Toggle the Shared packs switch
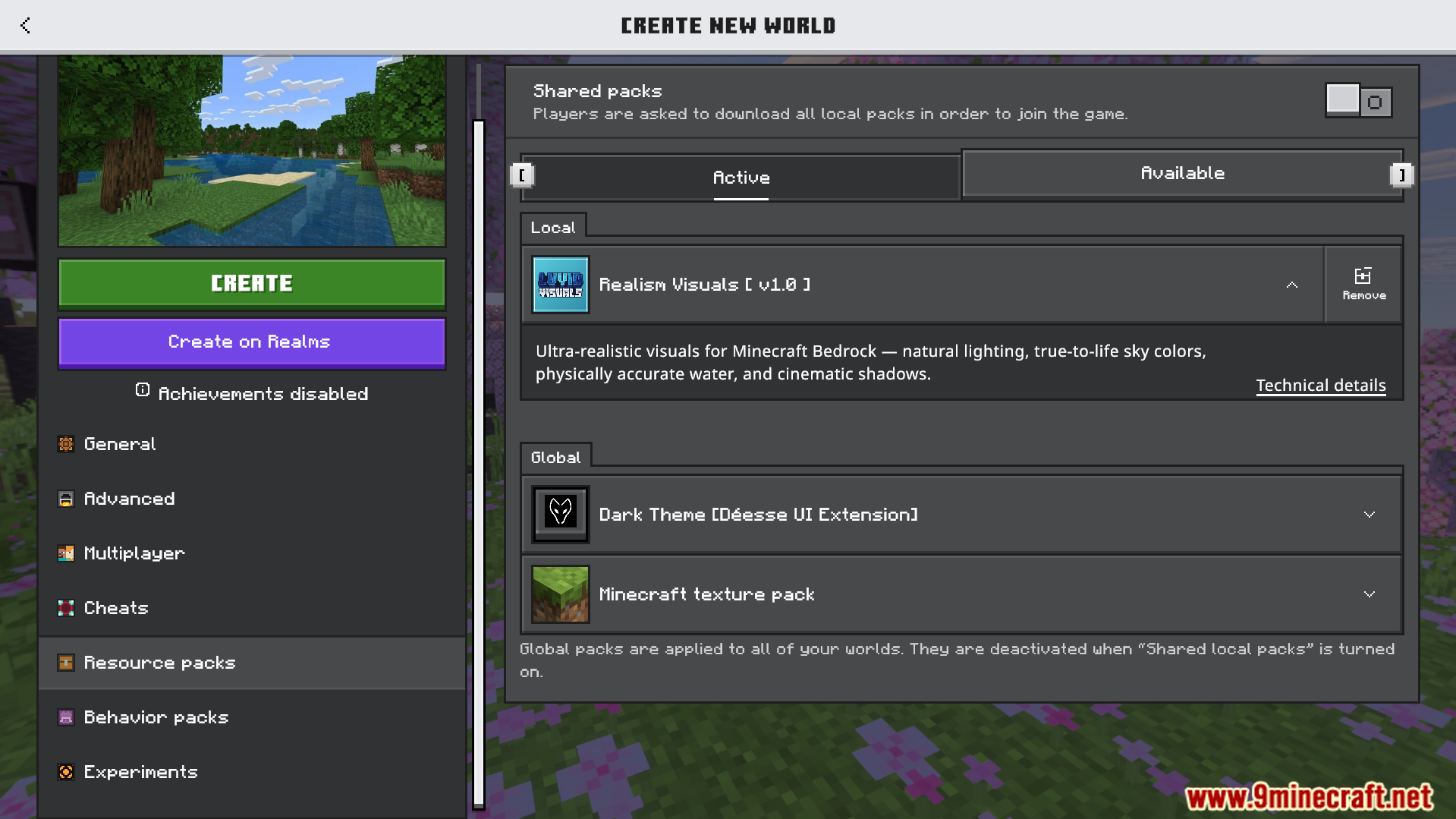 [x=1358, y=100]
